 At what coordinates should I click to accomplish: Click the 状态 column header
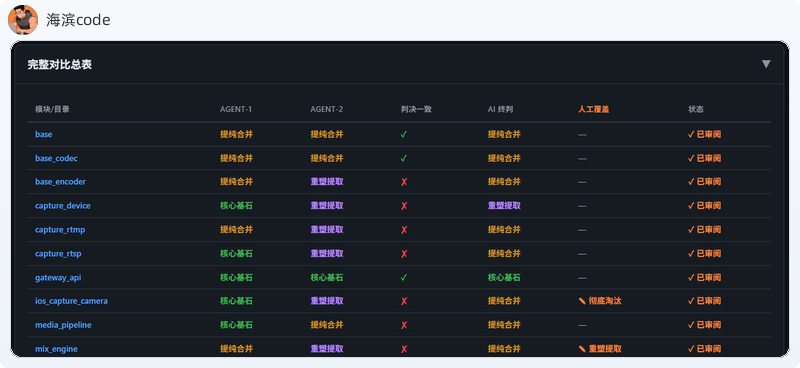tap(696, 109)
